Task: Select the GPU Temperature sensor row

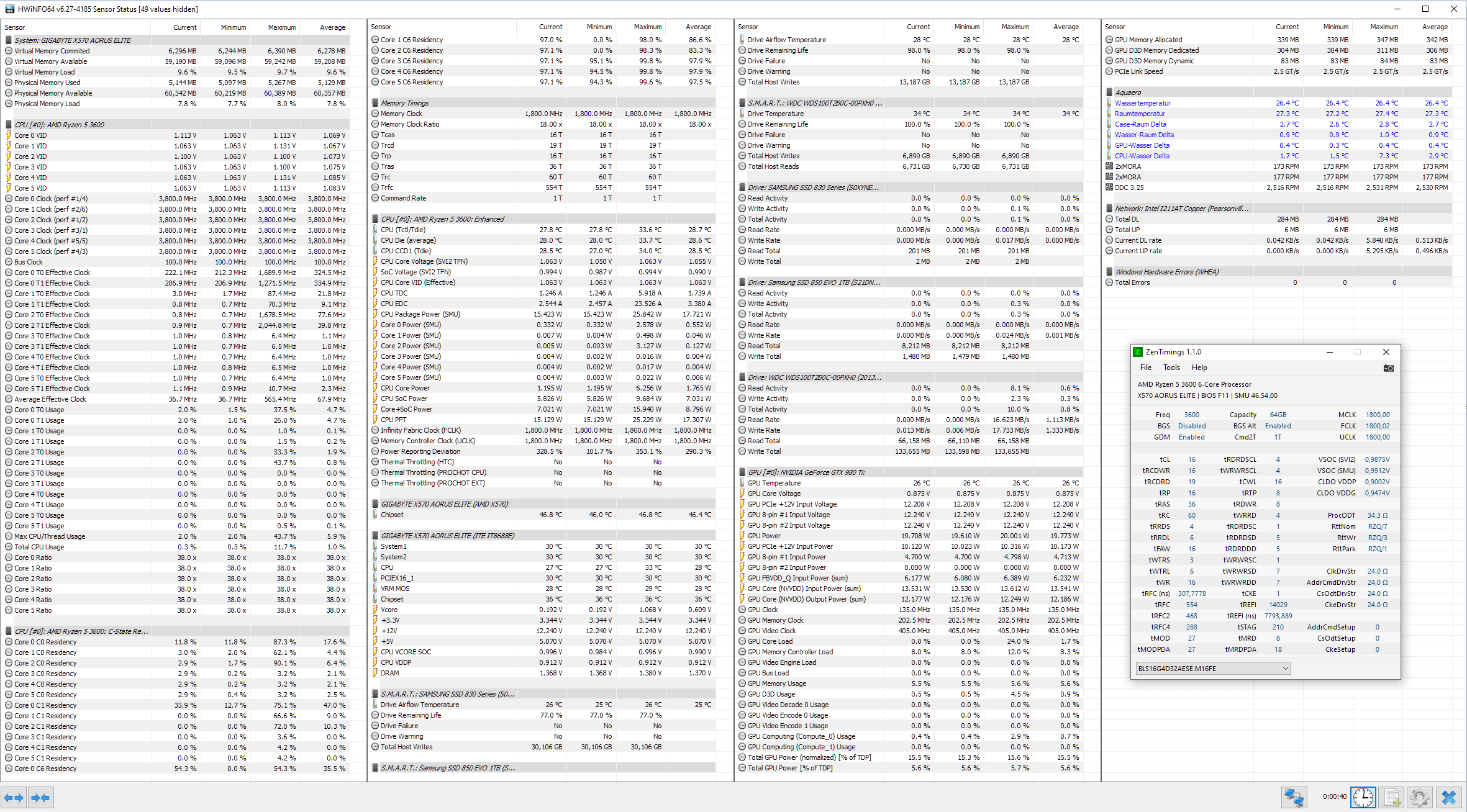Action: click(x=774, y=483)
